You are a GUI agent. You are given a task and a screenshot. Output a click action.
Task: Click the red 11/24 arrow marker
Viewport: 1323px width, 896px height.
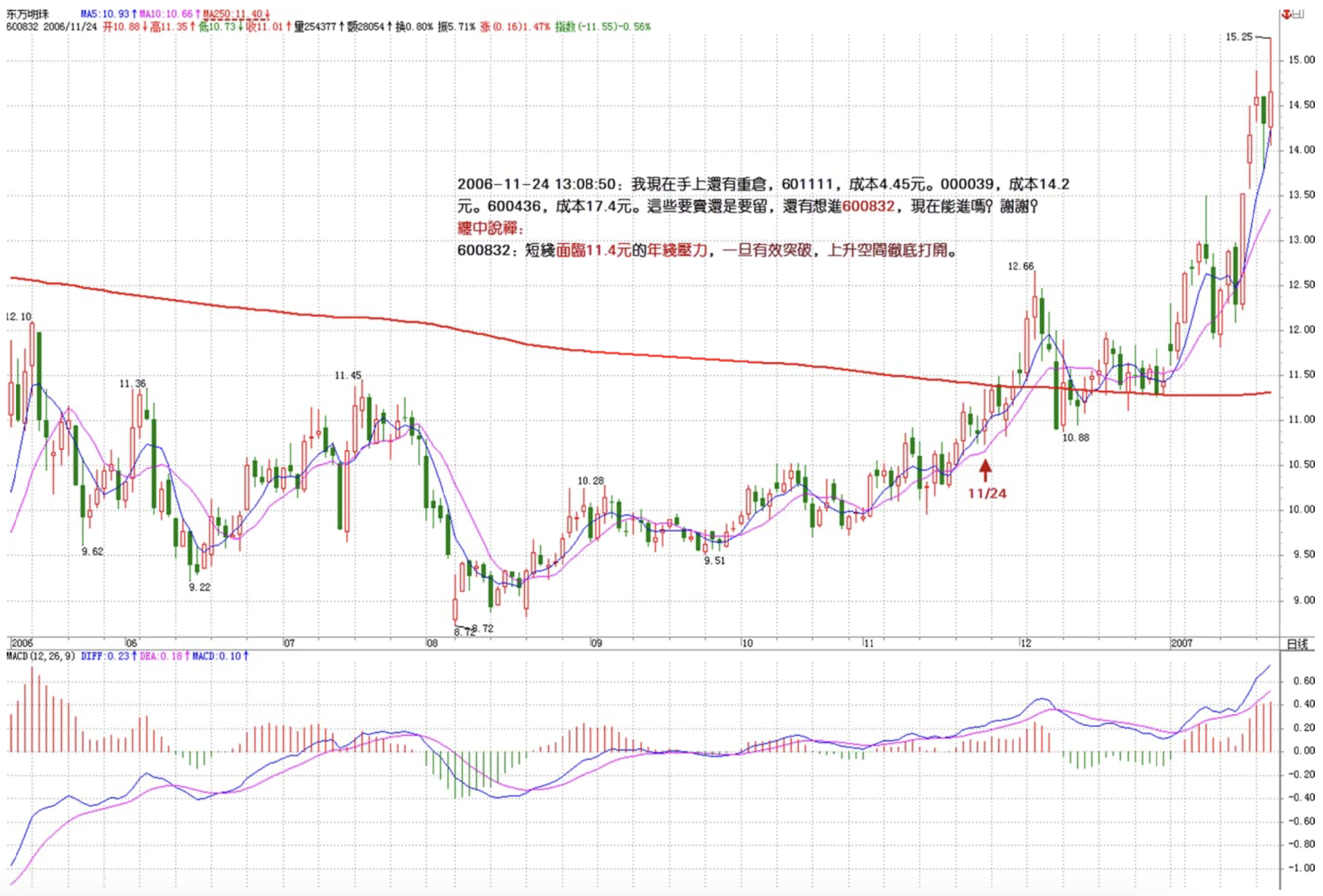click(x=985, y=470)
